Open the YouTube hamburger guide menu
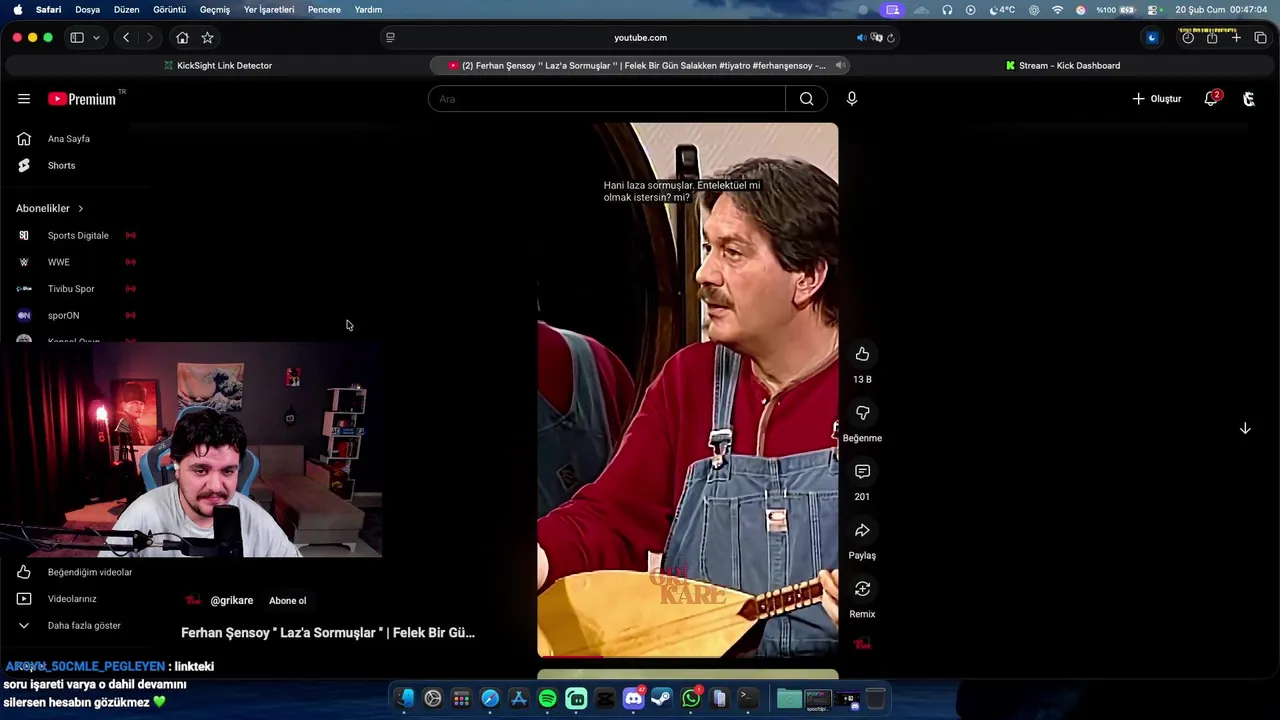This screenshot has height=720, width=1280. 24,99
